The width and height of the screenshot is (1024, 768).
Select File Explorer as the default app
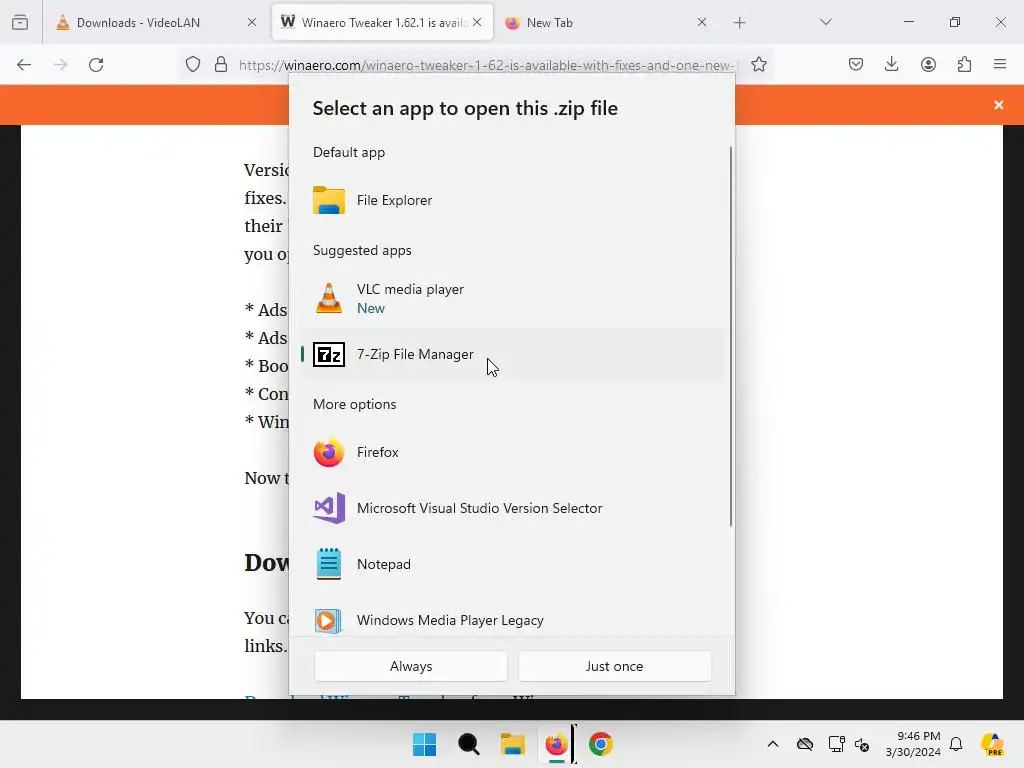[513, 200]
